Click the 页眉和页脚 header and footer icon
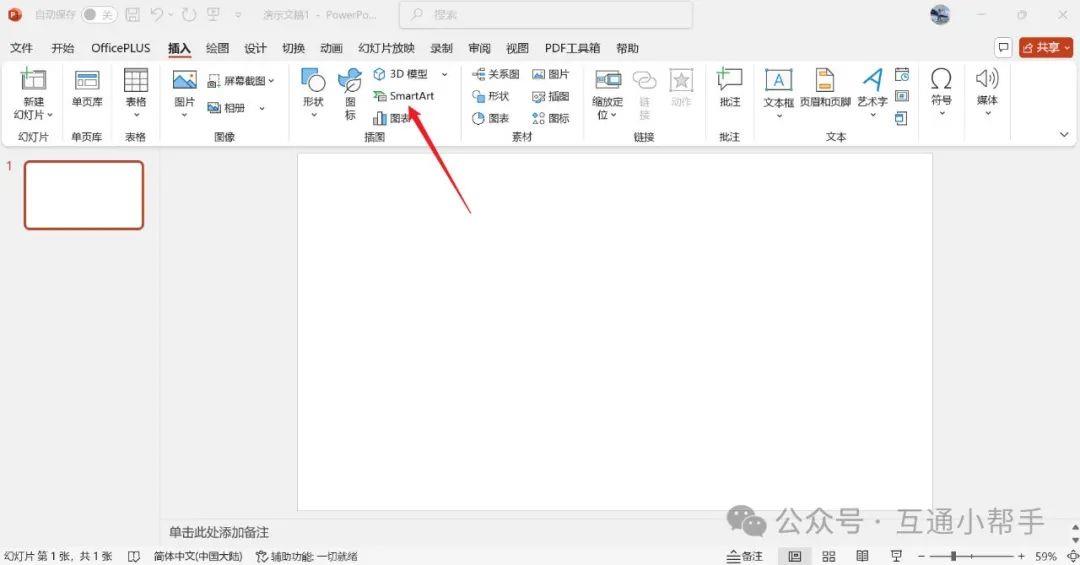The width and height of the screenshot is (1080, 565). coord(825,86)
